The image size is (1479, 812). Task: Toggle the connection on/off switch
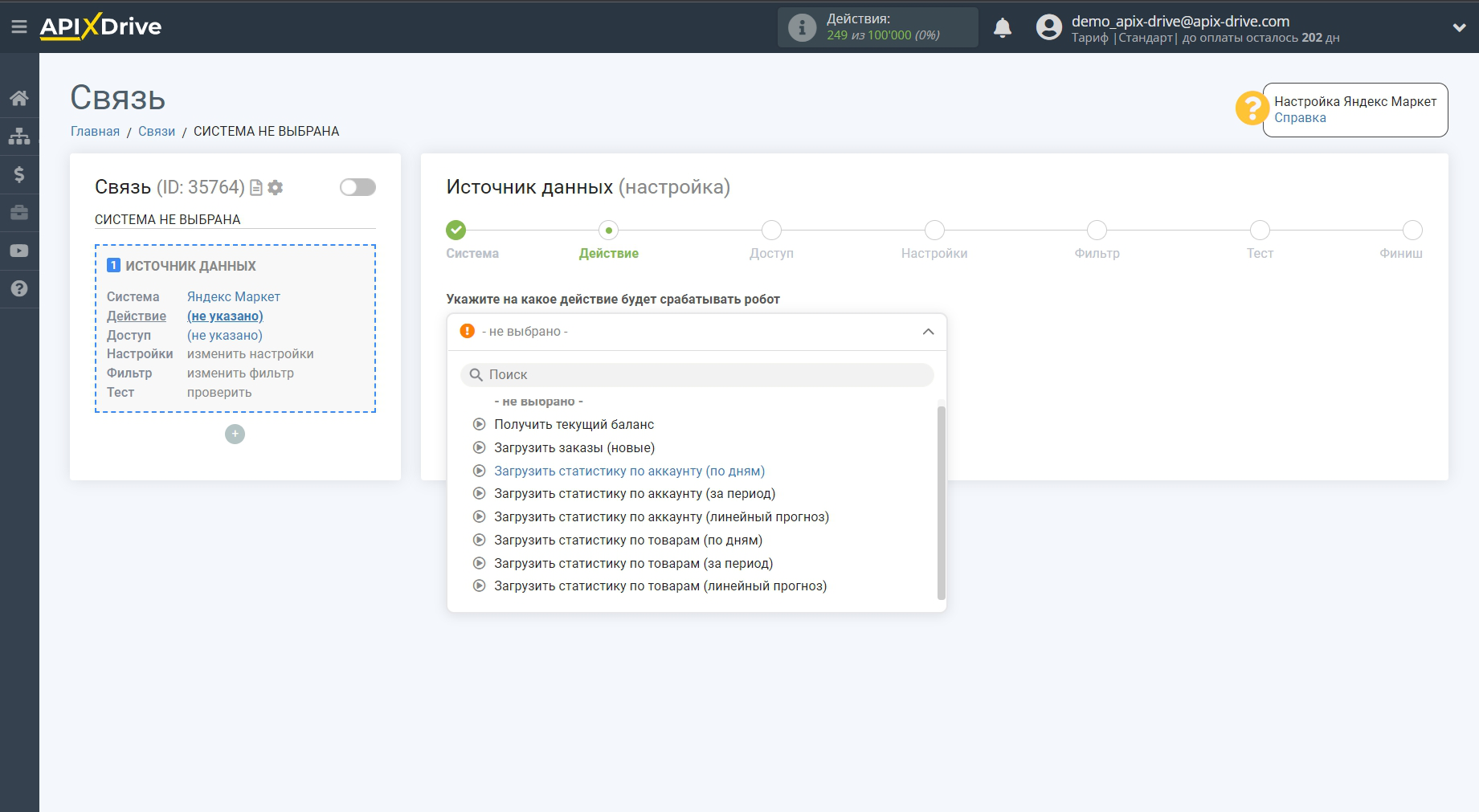tap(357, 187)
